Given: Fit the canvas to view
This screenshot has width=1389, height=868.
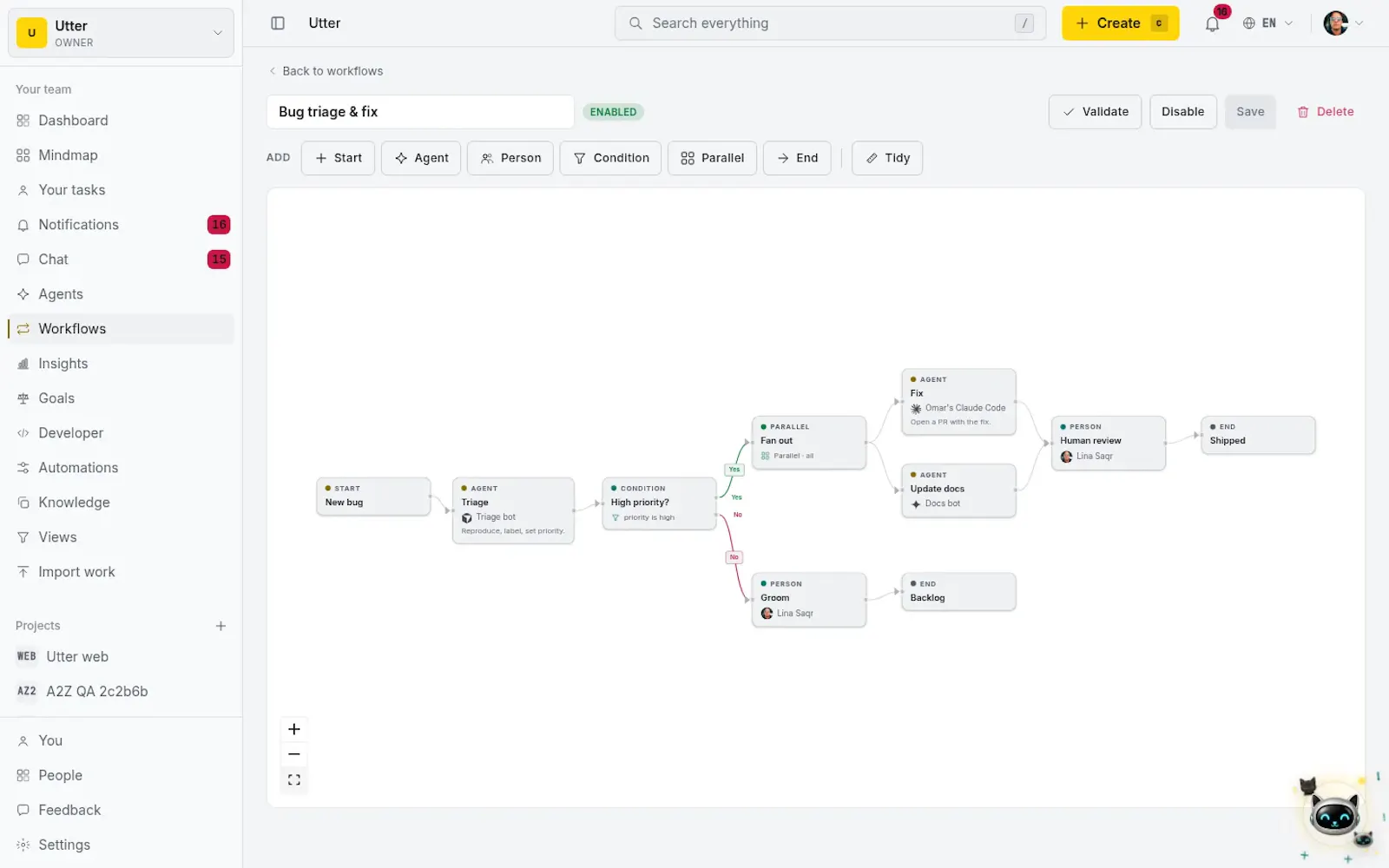Looking at the screenshot, I should click(294, 779).
